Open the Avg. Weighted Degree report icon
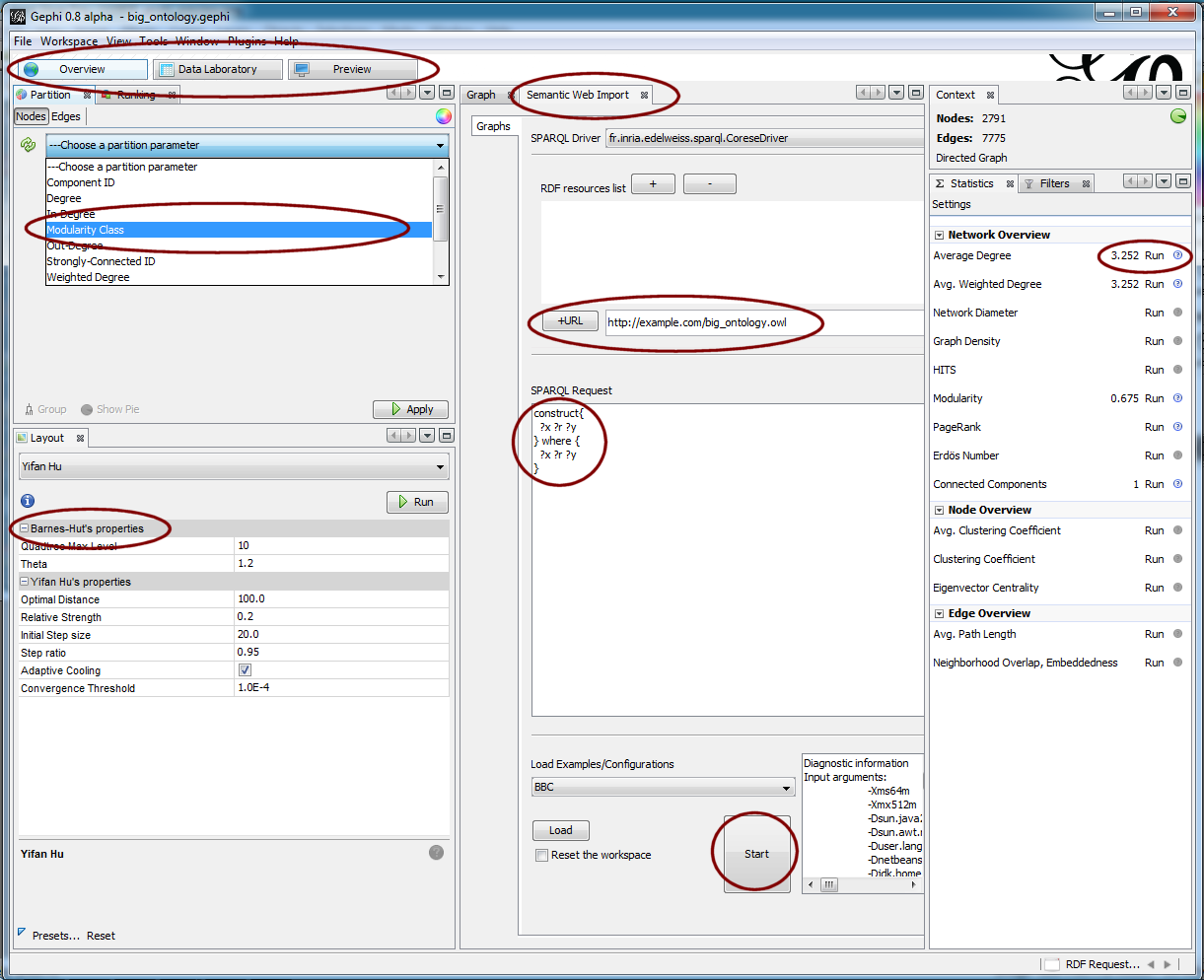1204x980 pixels. 1177,284
